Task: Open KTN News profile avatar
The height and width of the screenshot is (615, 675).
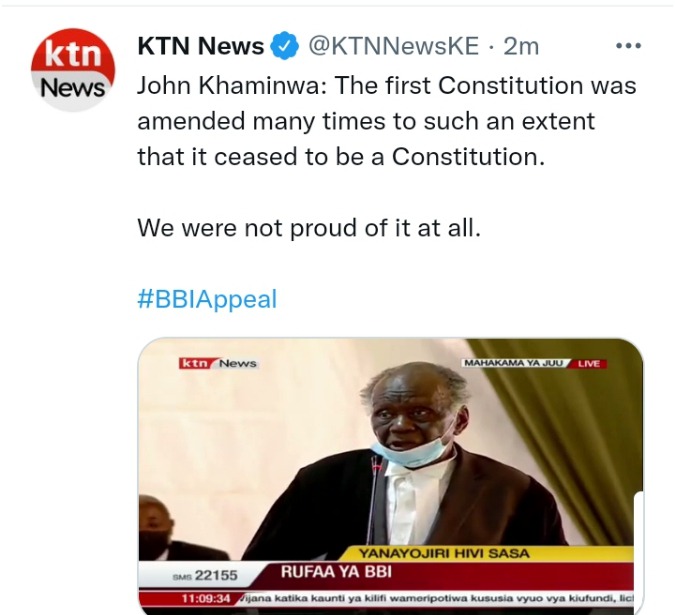Action: click(73, 70)
